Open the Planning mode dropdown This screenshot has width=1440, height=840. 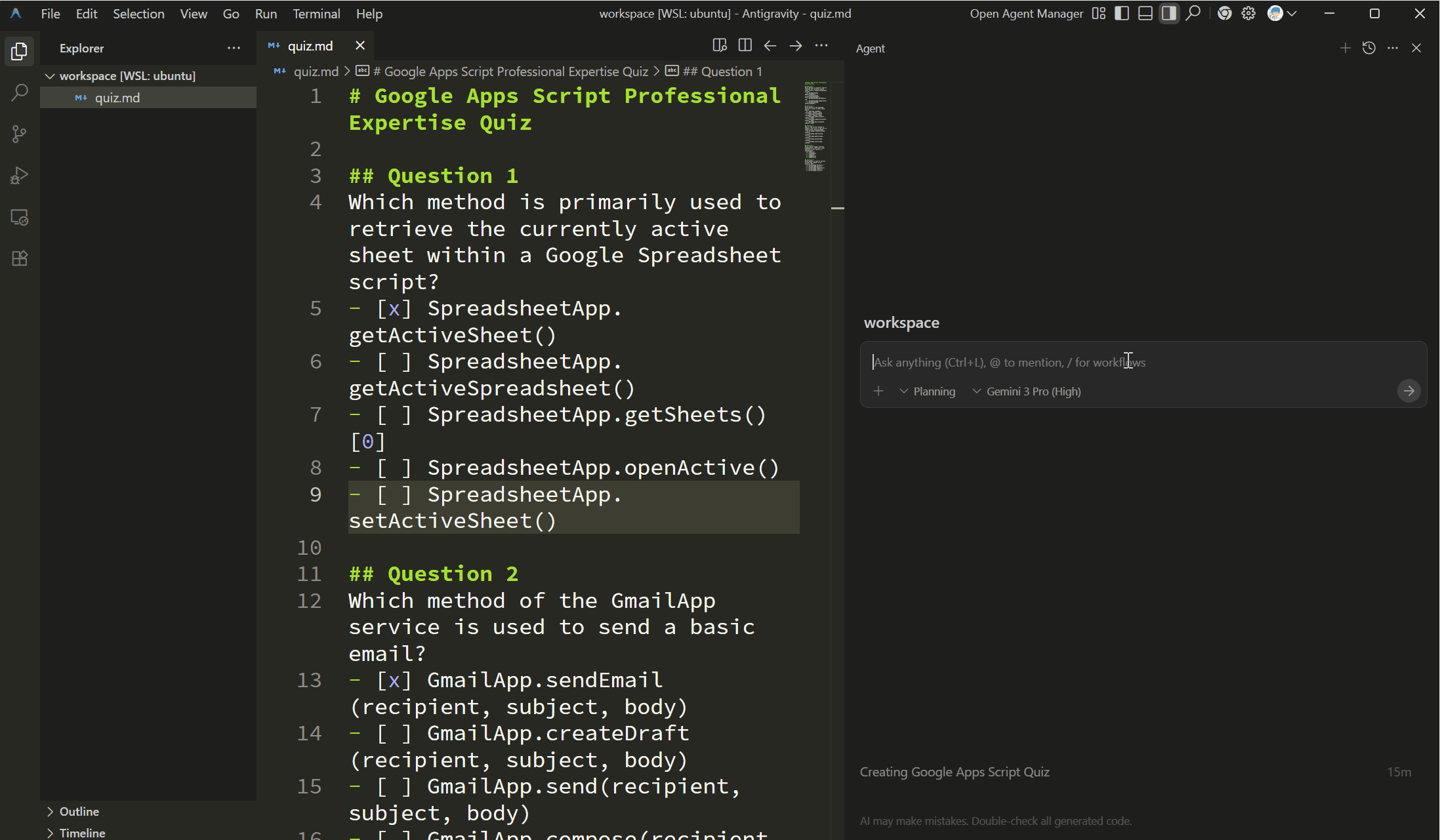coord(928,391)
